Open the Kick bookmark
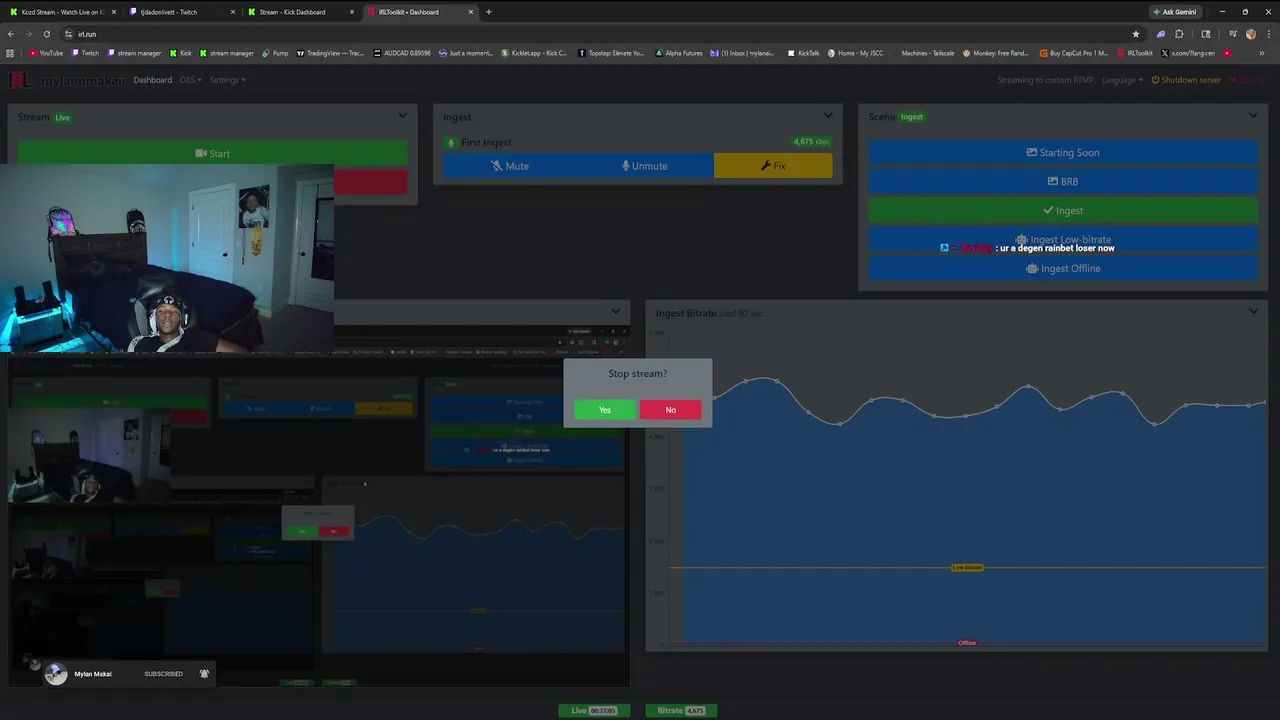The image size is (1280, 720). pos(180,53)
